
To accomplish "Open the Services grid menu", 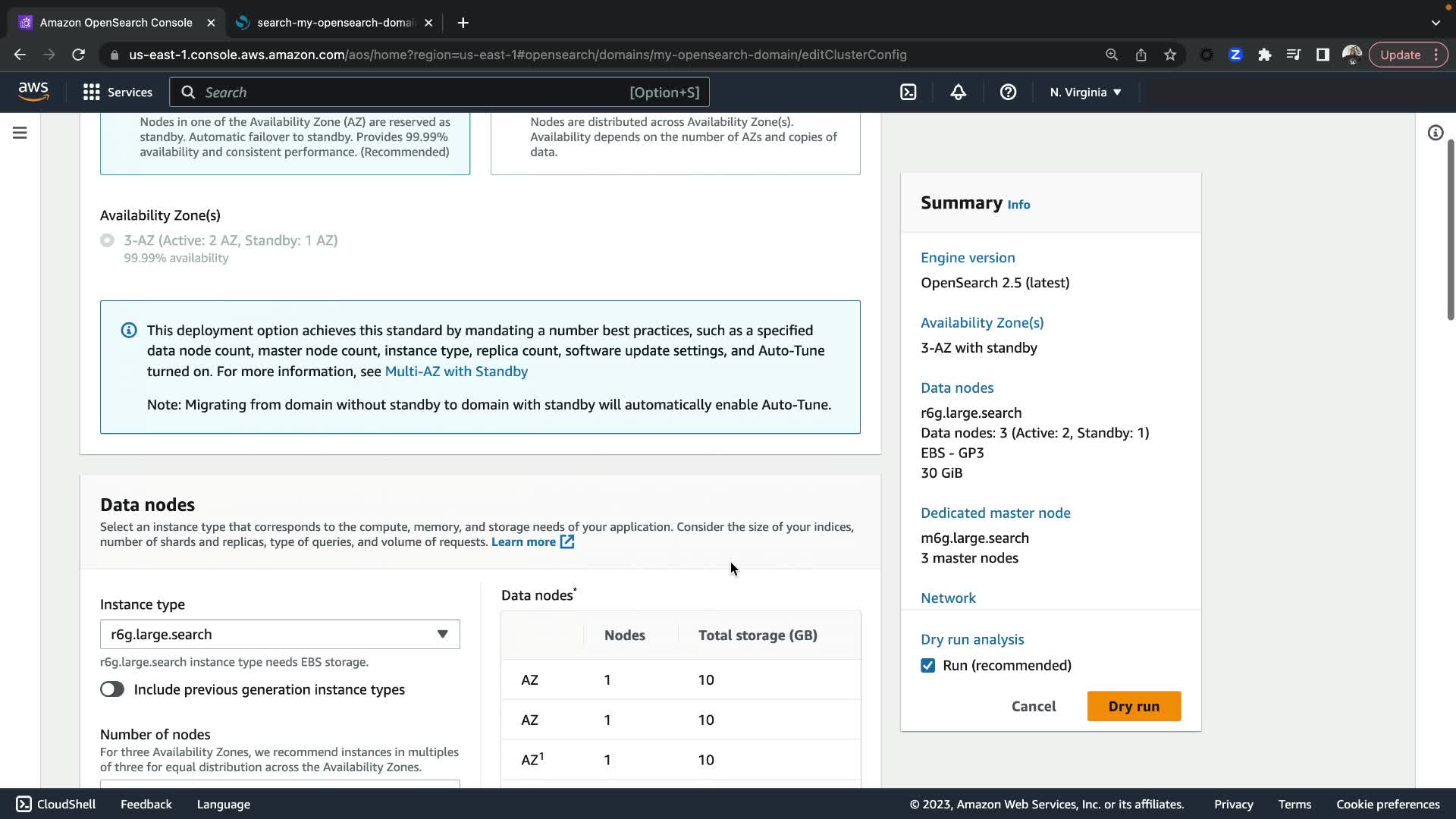I will [118, 93].
